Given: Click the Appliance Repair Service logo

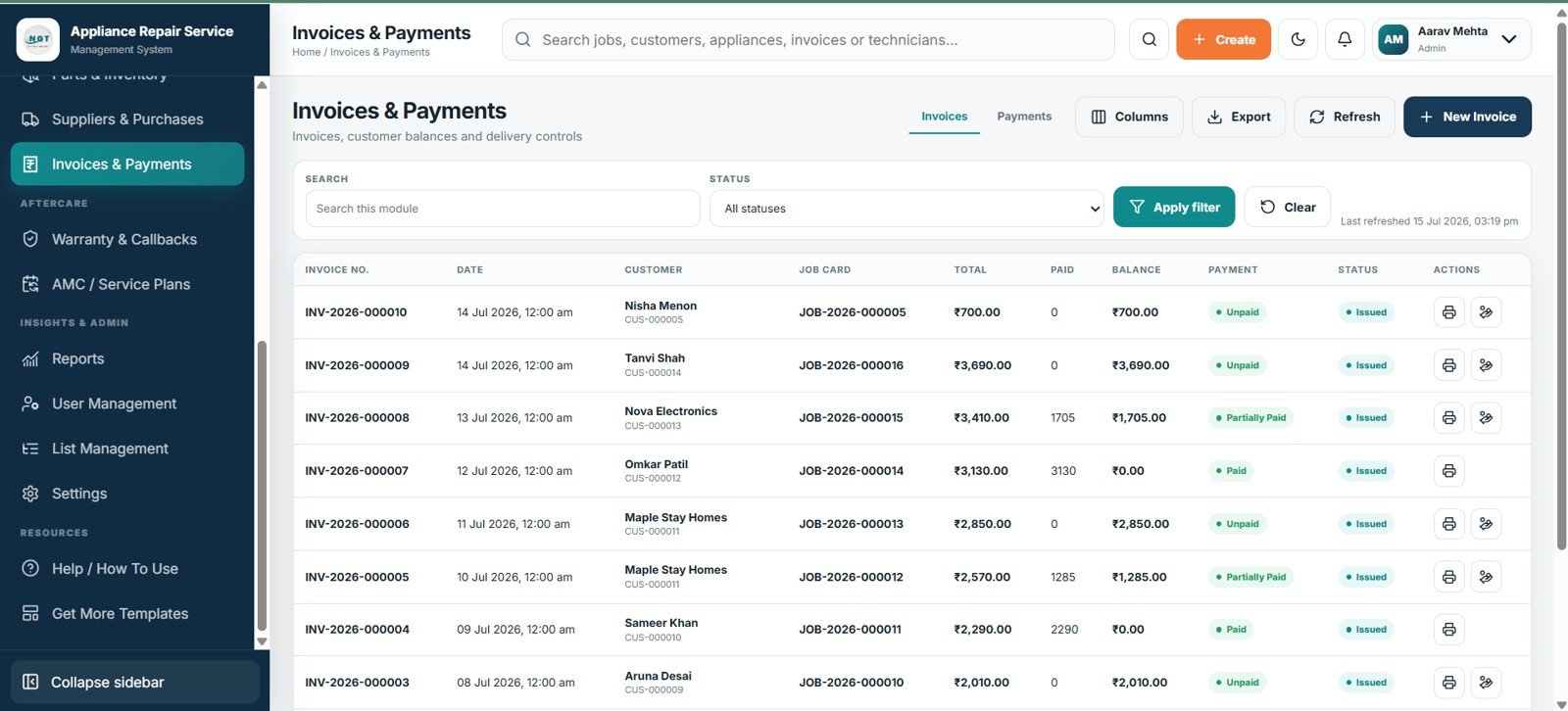Looking at the screenshot, I should point(38,39).
